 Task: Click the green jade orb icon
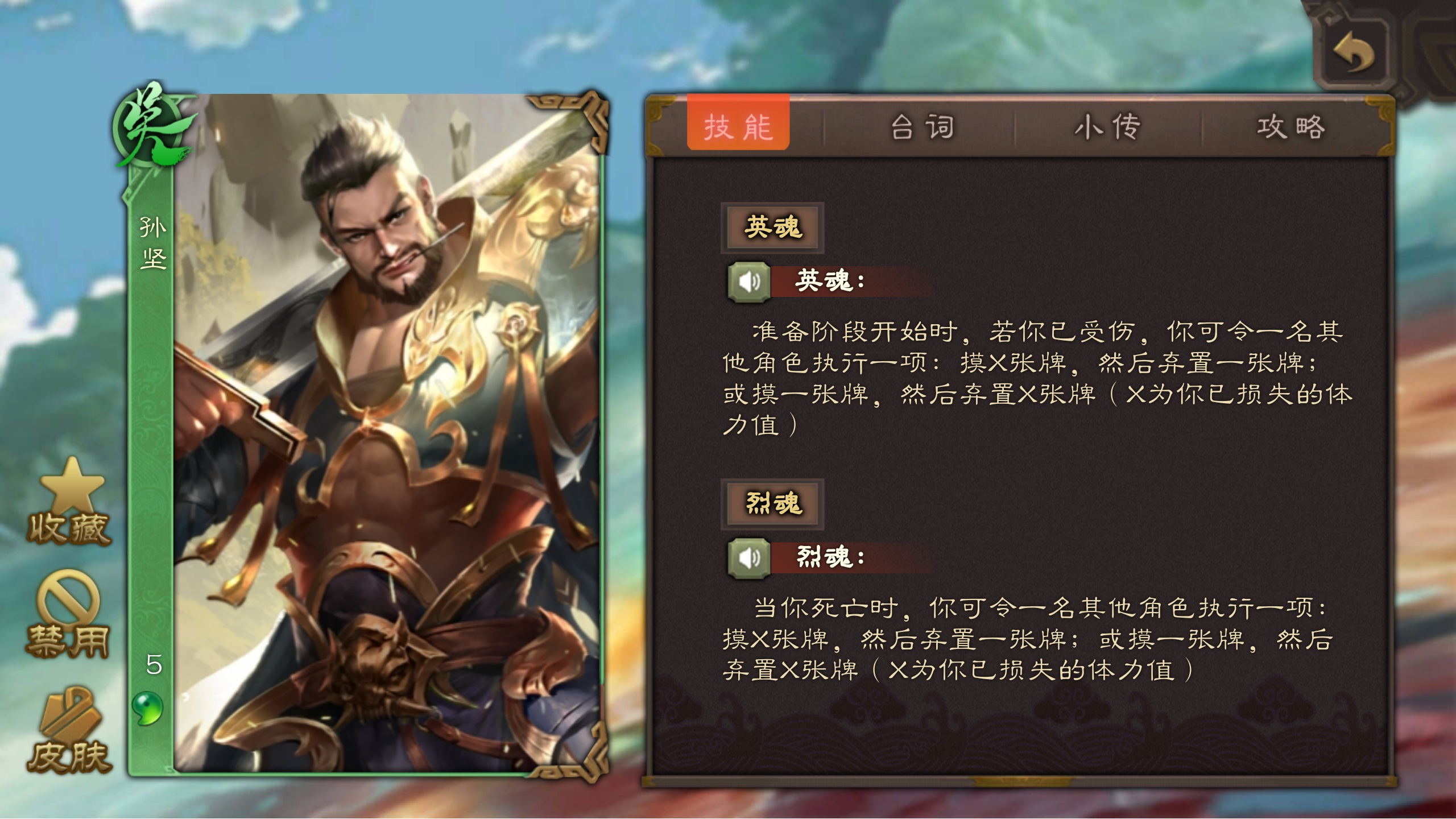point(147,708)
